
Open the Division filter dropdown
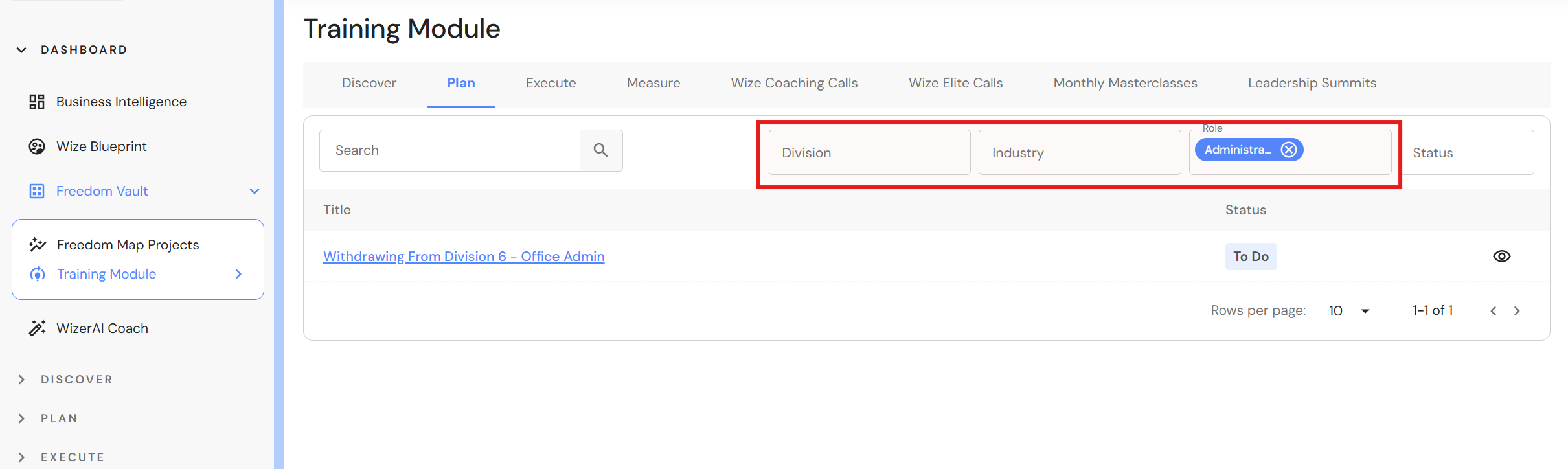pos(869,153)
